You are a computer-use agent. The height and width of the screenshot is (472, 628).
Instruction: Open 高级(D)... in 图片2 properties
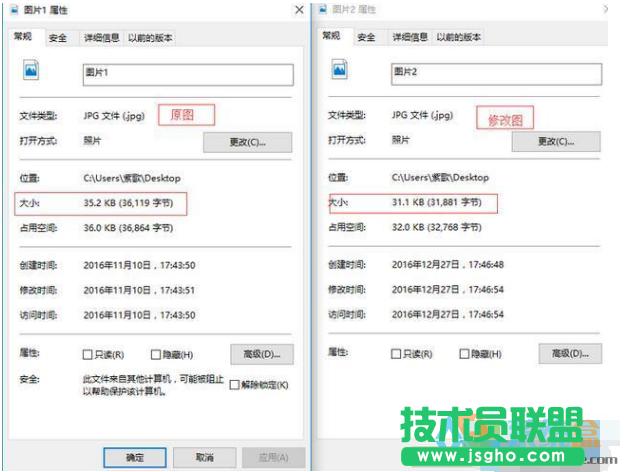point(570,353)
